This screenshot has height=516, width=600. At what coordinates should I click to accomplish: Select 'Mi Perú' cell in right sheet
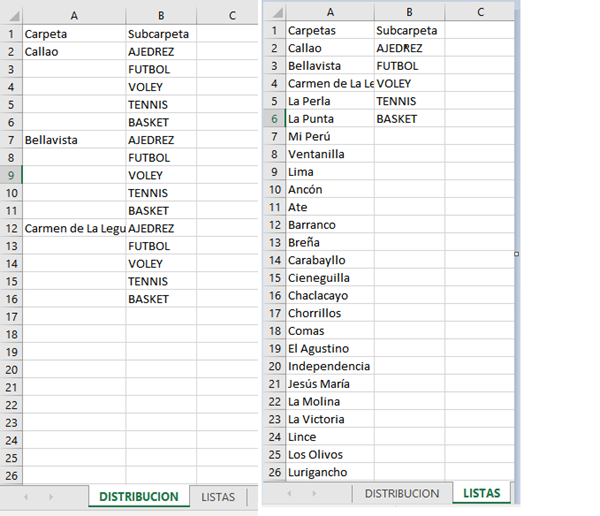click(x=330, y=136)
